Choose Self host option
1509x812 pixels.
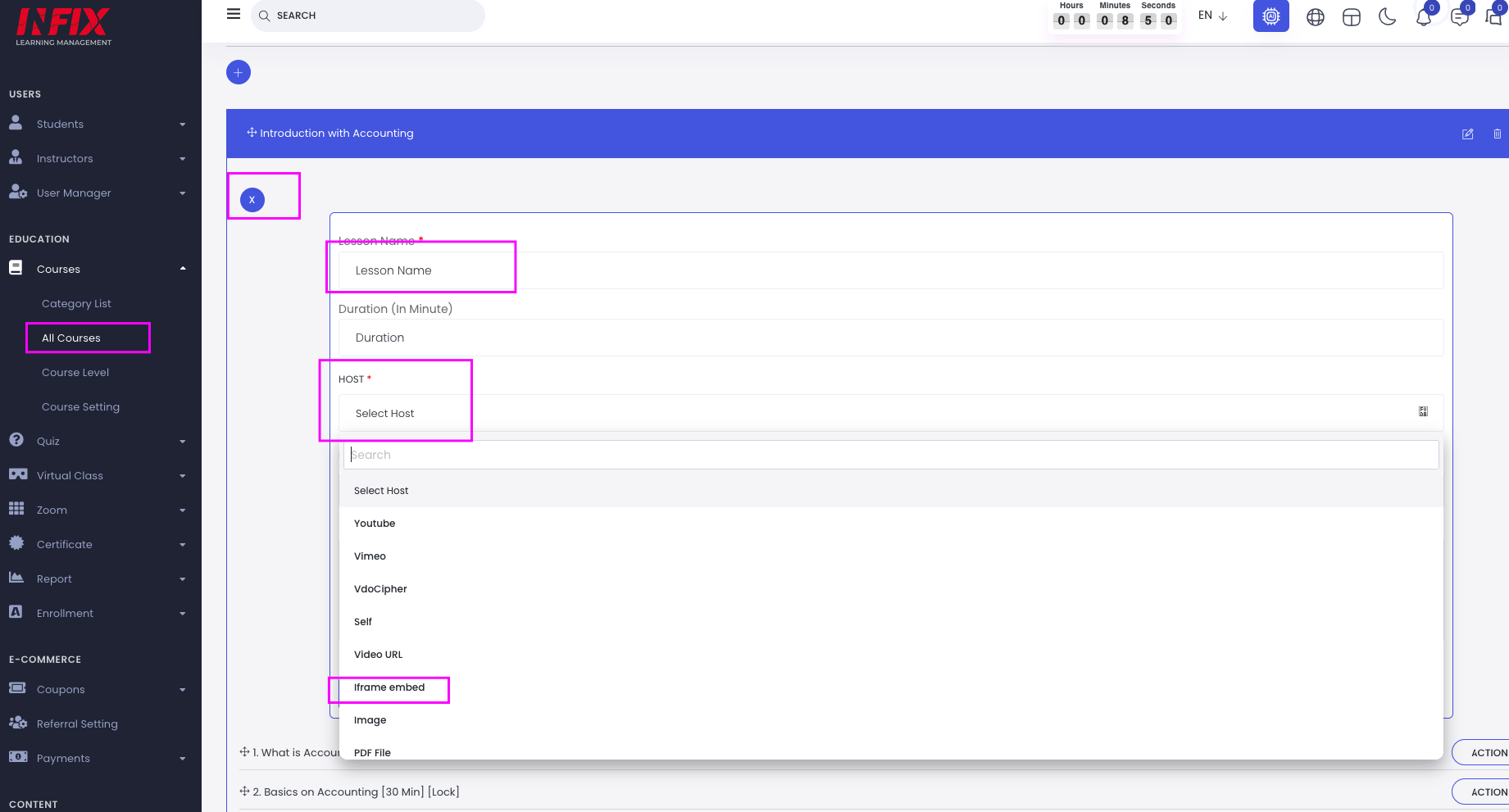891,622
